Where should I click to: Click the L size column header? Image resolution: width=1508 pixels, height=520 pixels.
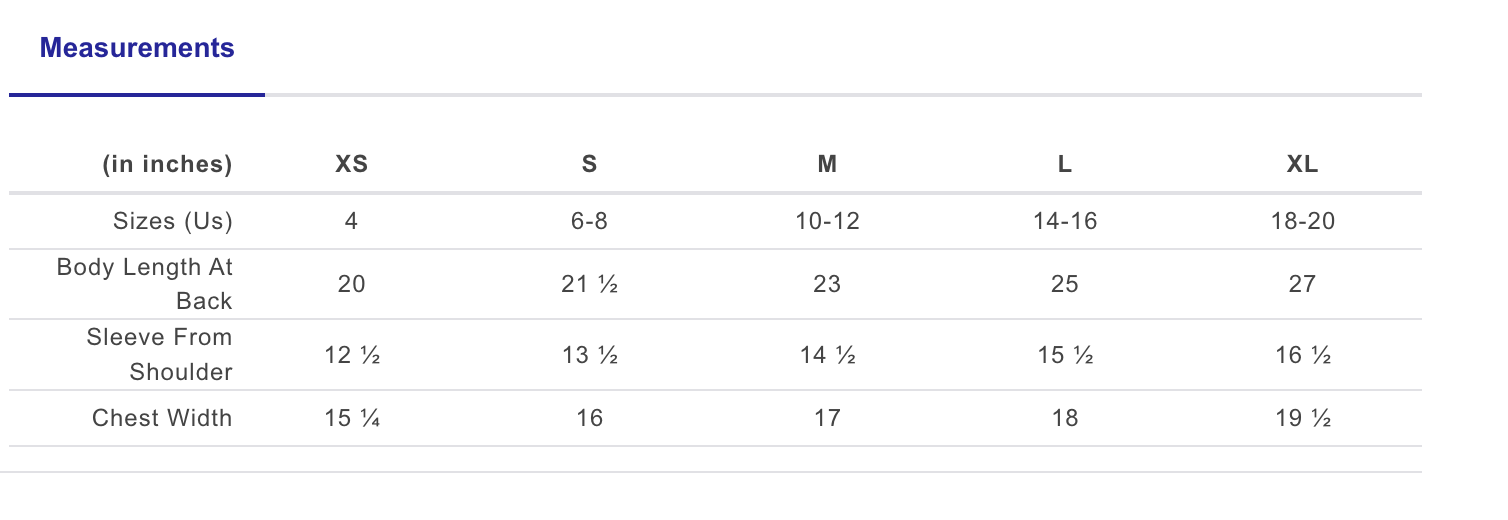tap(1065, 165)
